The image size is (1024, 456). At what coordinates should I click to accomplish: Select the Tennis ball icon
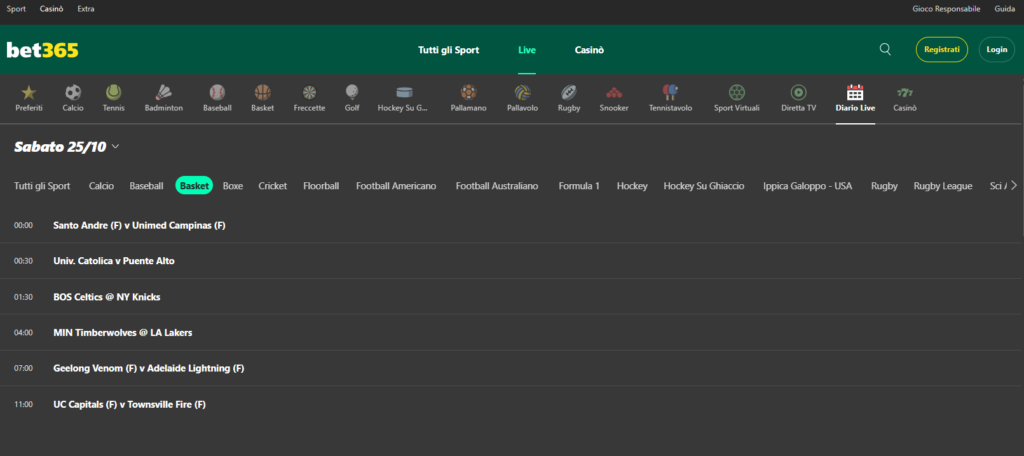point(114,93)
